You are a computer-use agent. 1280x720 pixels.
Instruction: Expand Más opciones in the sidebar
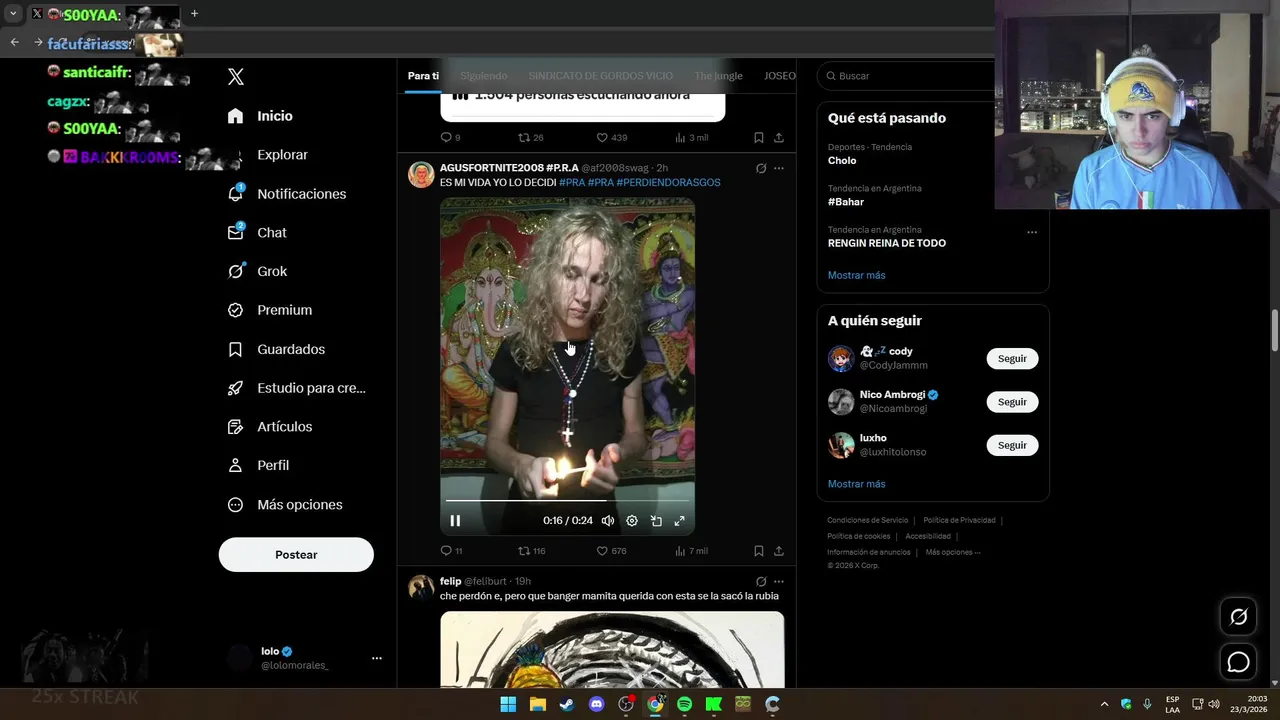(x=284, y=505)
